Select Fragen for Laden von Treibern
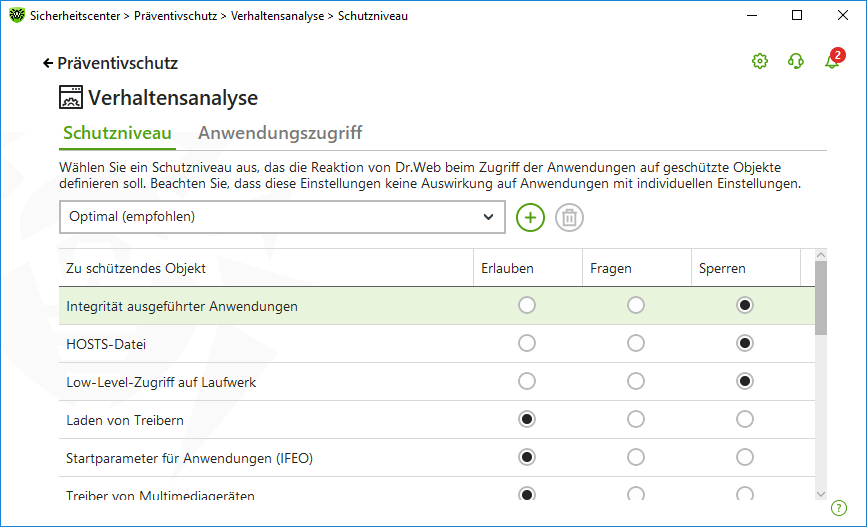The width and height of the screenshot is (867, 527). [x=636, y=419]
